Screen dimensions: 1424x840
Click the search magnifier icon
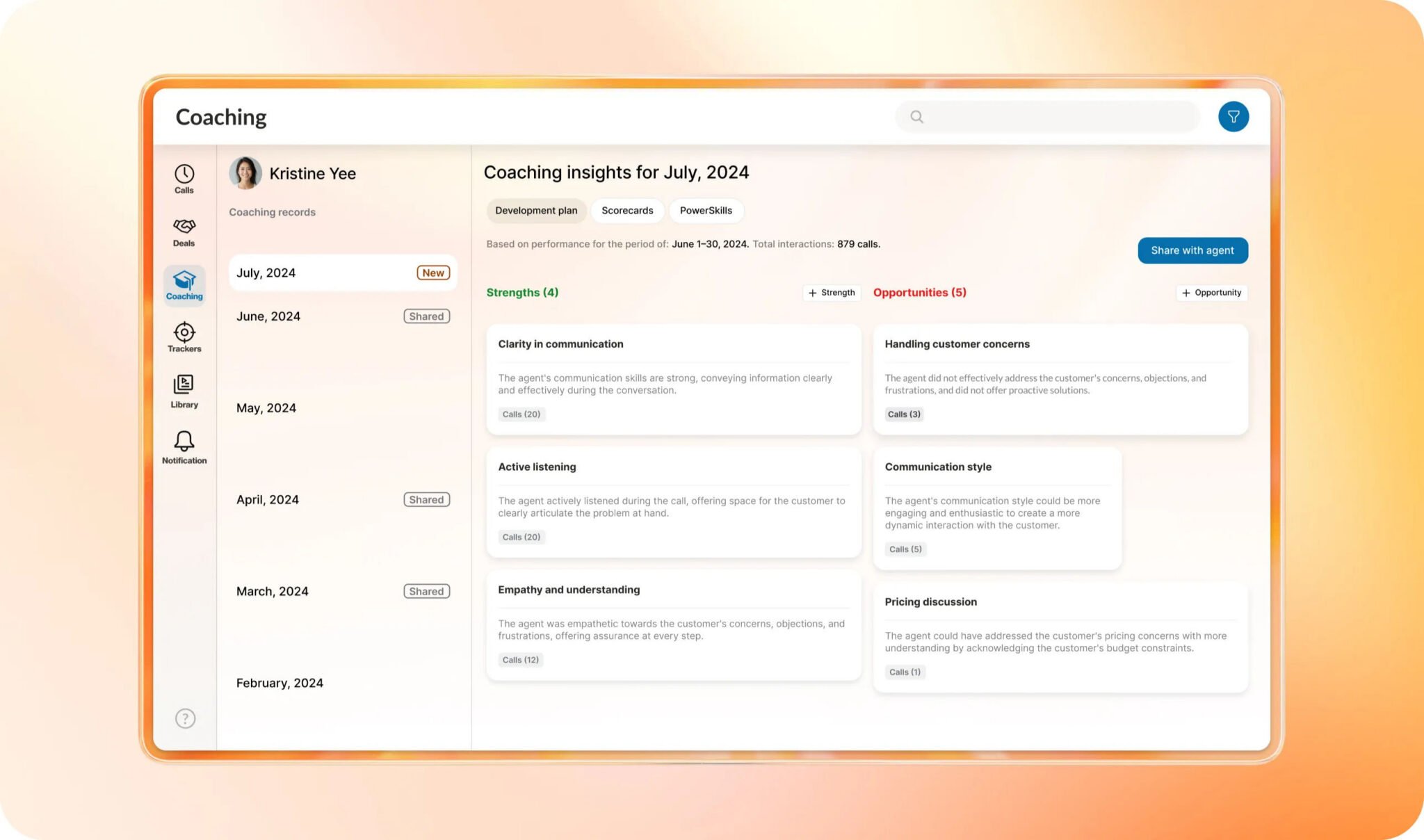(x=916, y=116)
